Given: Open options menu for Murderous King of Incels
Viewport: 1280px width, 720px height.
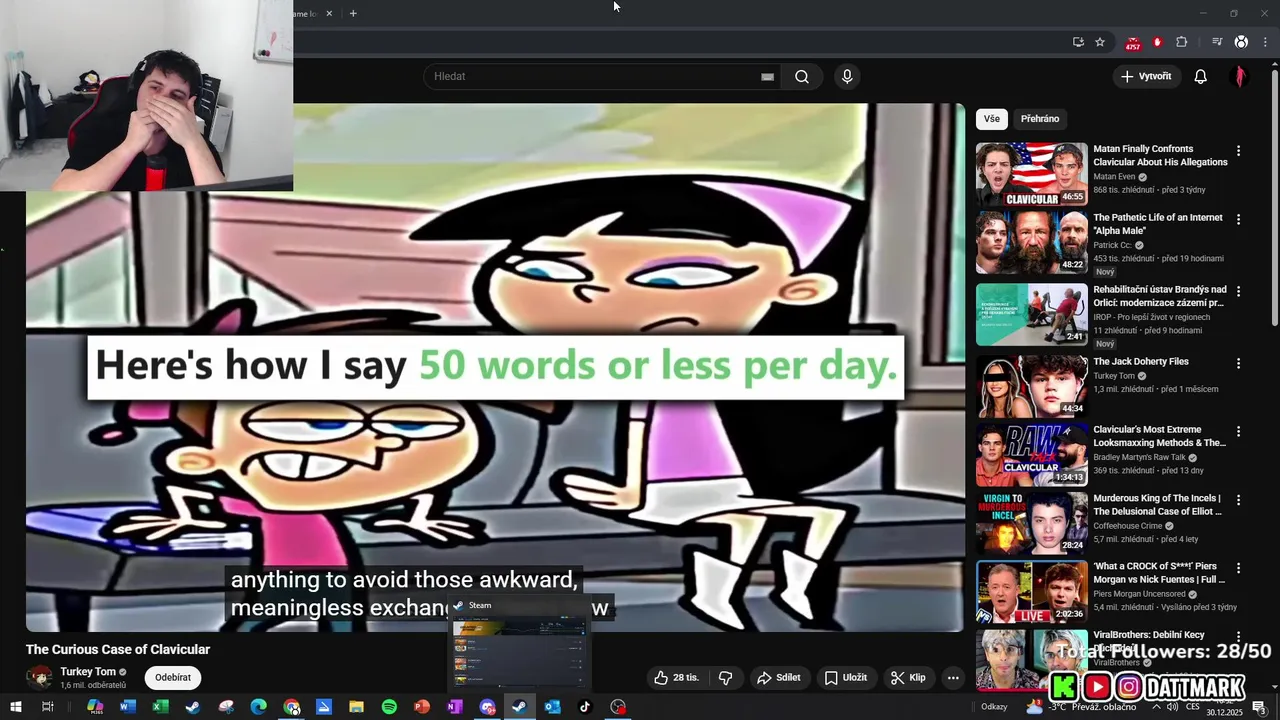Looking at the screenshot, I should pyautogui.click(x=1238, y=499).
